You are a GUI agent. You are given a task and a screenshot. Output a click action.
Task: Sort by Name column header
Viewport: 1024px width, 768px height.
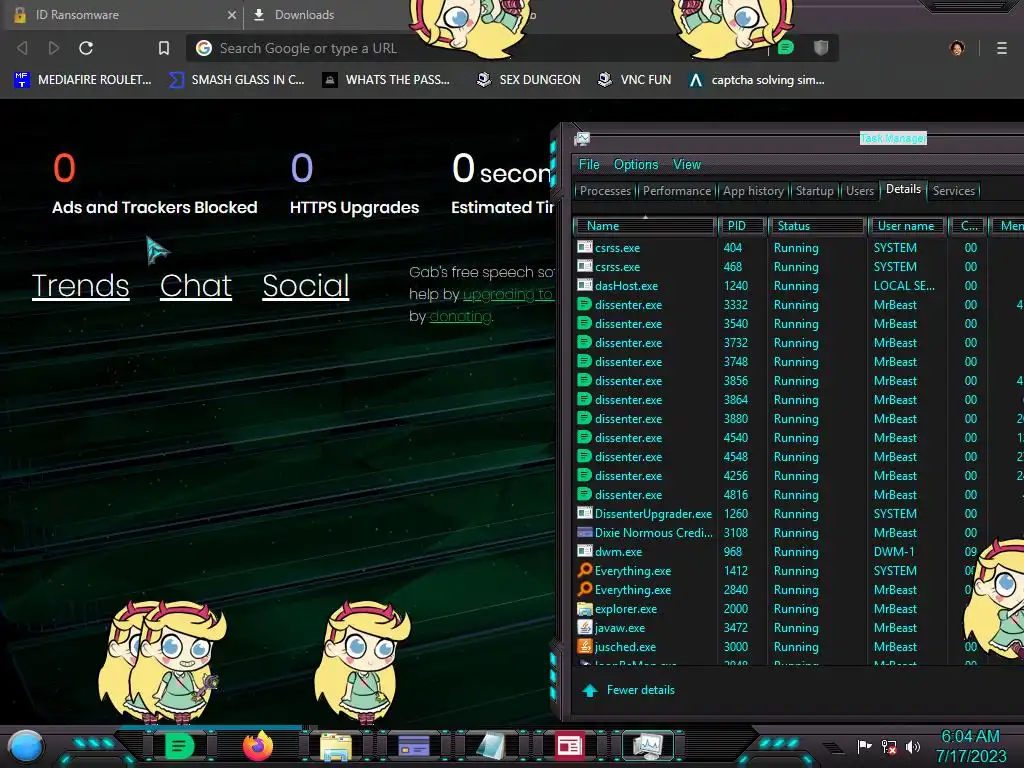tap(644, 226)
